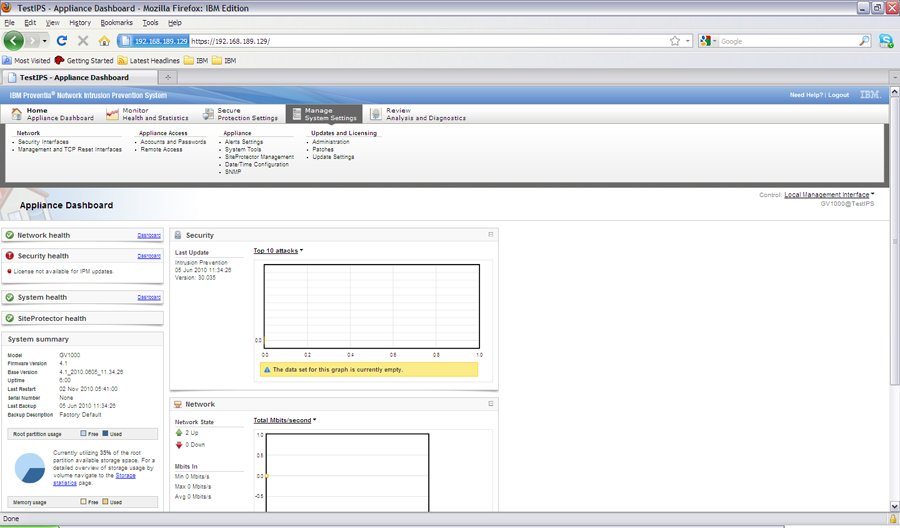
Task: Select the TestIPS - Appliance Dashboard tab
Action: pyautogui.click(x=80, y=77)
